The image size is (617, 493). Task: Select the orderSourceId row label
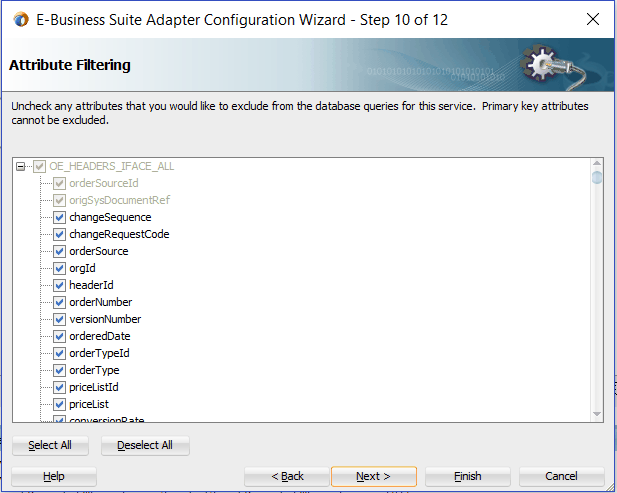(104, 183)
